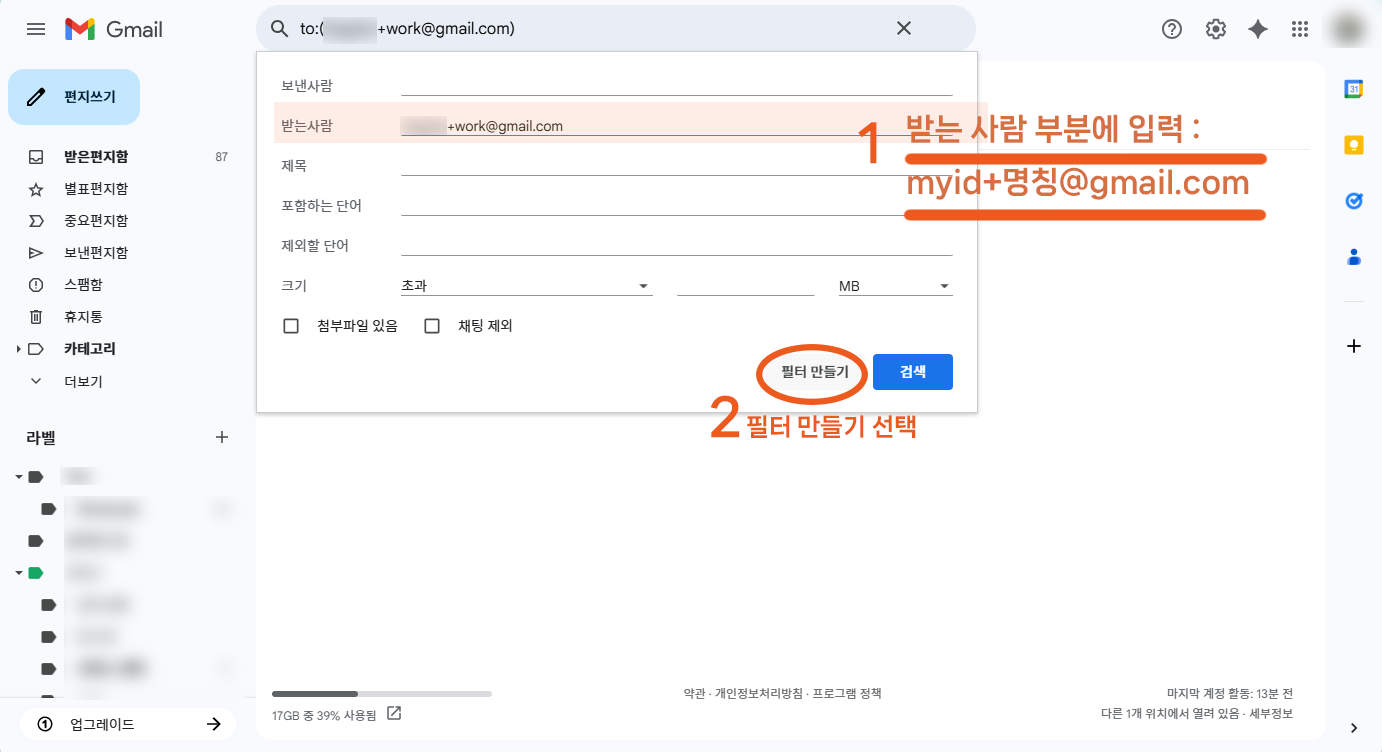The width and height of the screenshot is (1382, 752).
Task: Click the plus icon to create new label
Action: [x=222, y=437]
